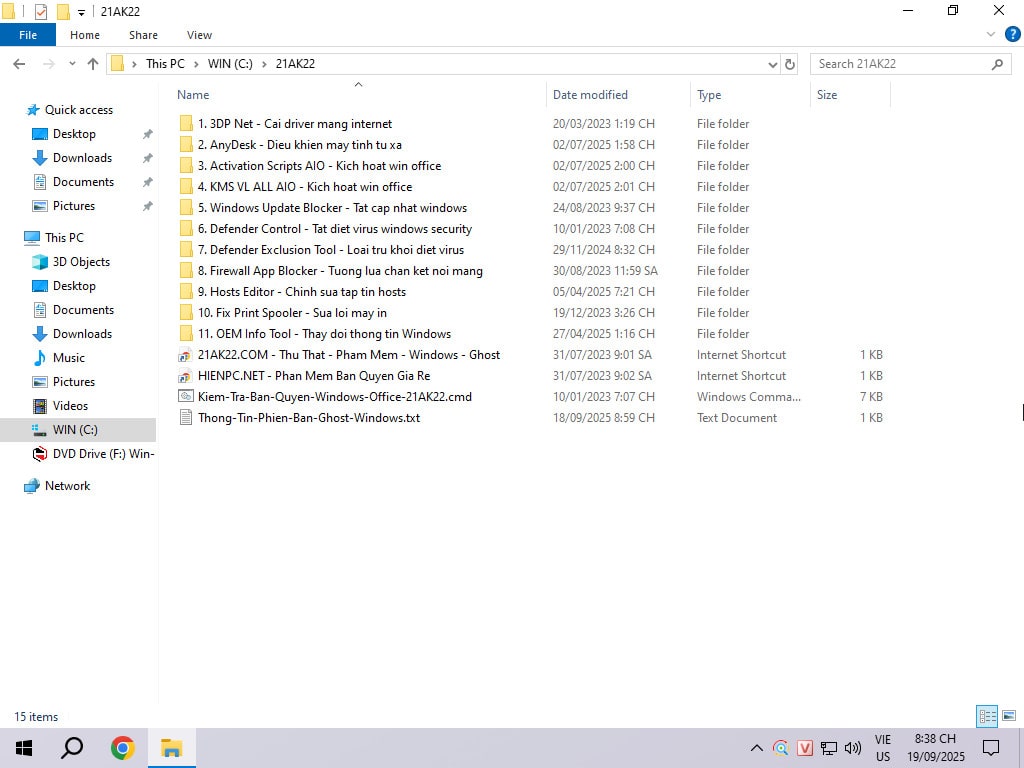The height and width of the screenshot is (768, 1024).
Task: Select the Kiem-Tra-Ban-Quyen cmd file icon
Action: [x=186, y=396]
